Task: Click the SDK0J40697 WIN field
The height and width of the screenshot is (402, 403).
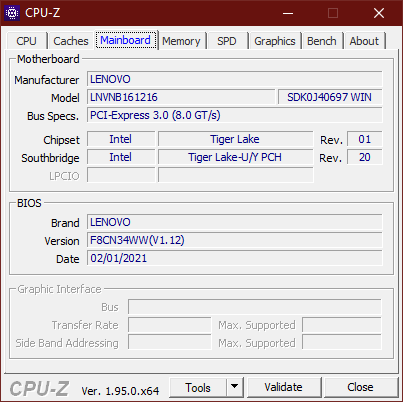Action: tap(330, 97)
